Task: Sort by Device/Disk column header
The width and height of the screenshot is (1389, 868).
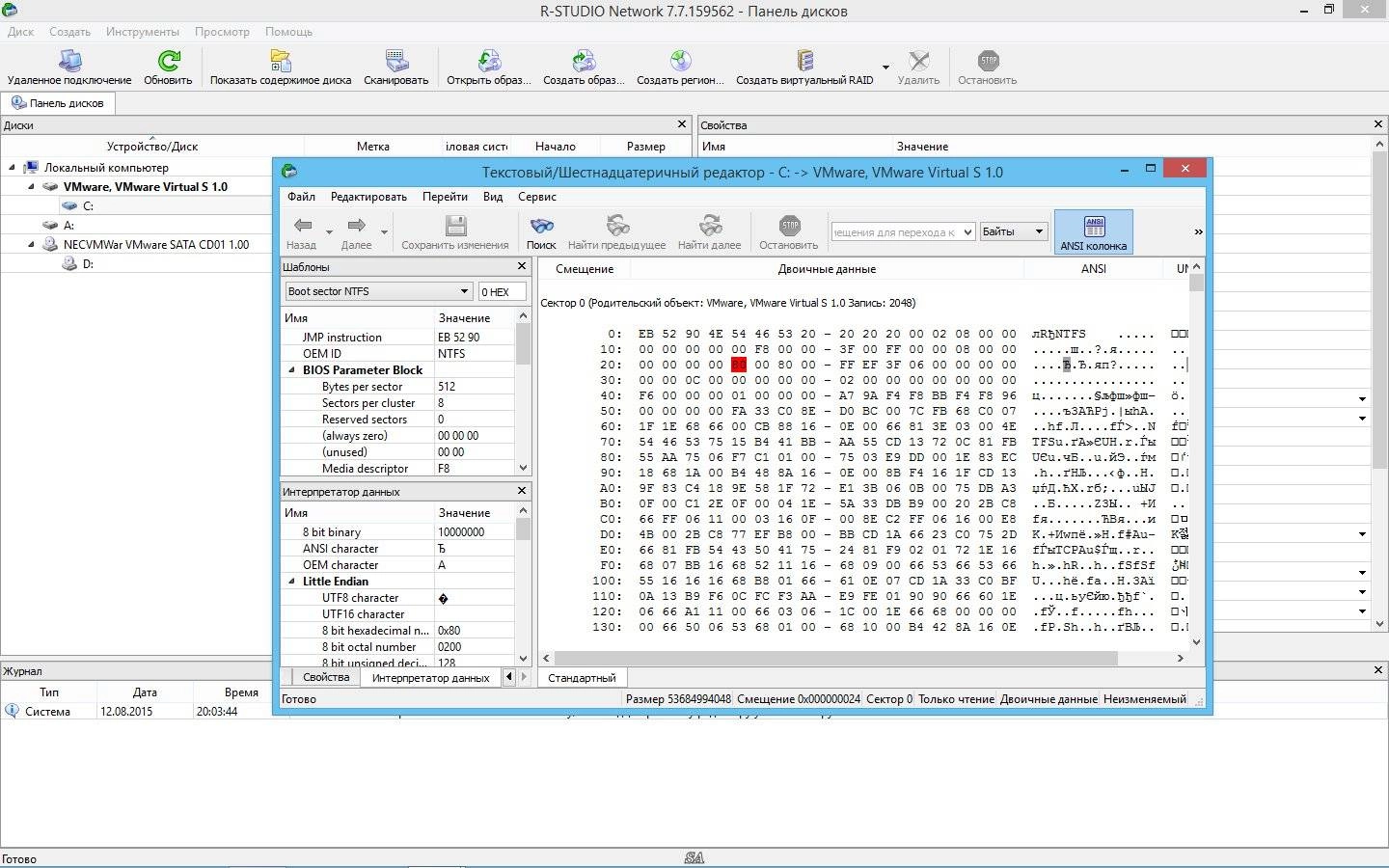Action: (x=152, y=147)
